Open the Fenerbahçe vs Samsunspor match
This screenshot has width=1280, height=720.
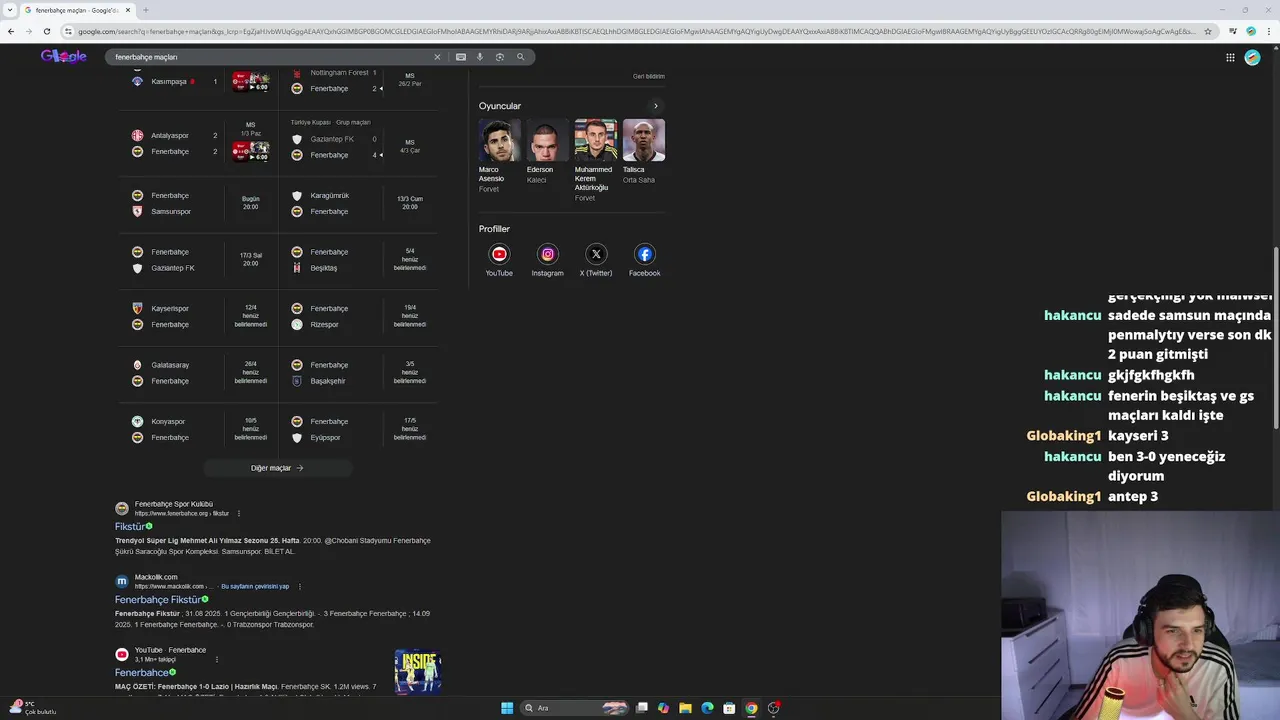(199, 204)
